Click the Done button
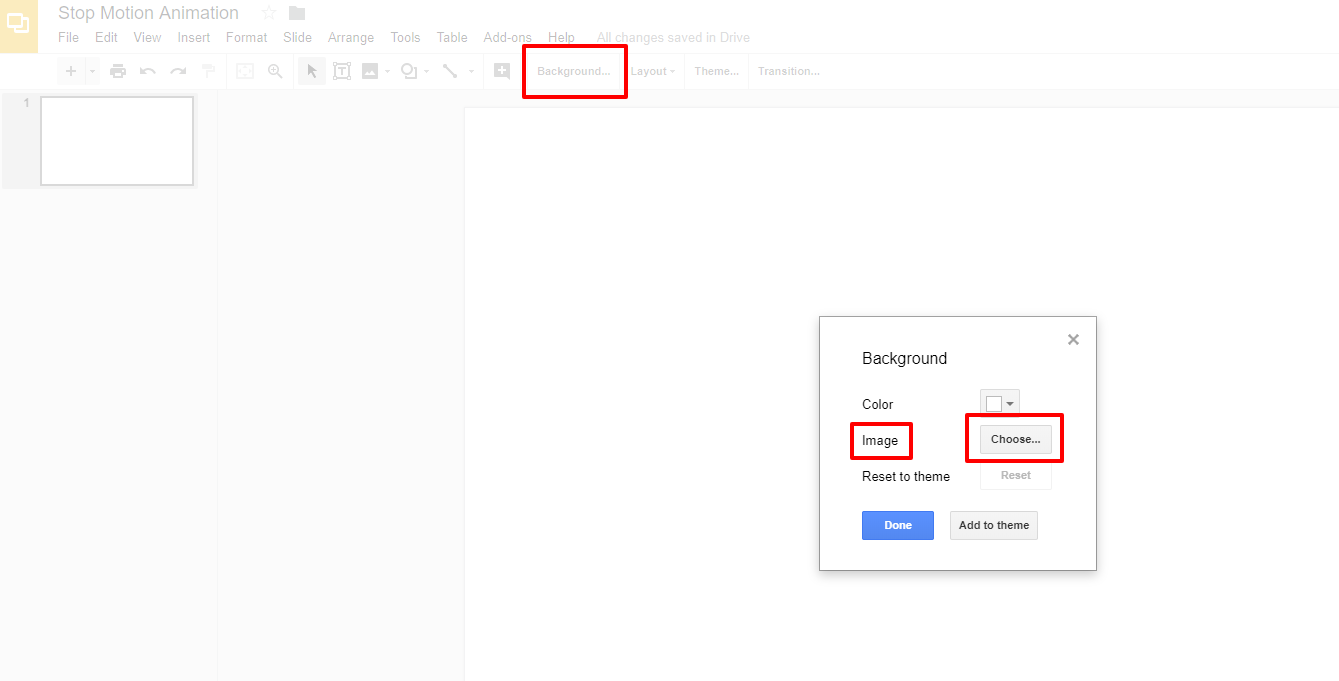The width and height of the screenshot is (1339, 681). (x=897, y=525)
